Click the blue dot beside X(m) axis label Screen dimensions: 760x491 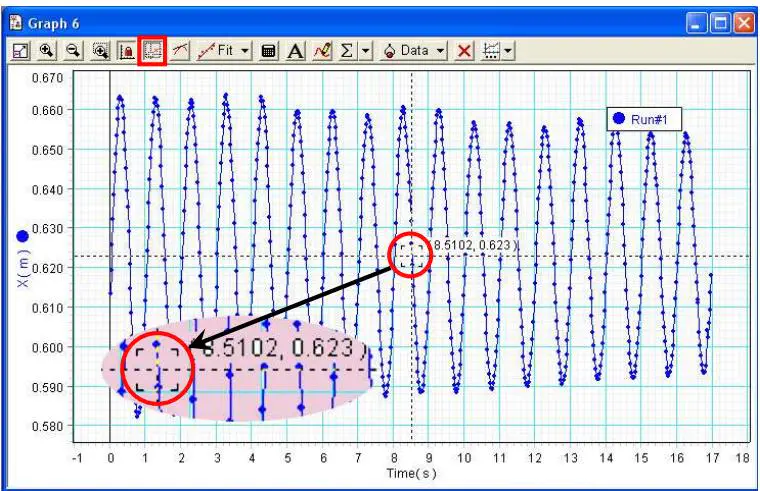click(24, 236)
